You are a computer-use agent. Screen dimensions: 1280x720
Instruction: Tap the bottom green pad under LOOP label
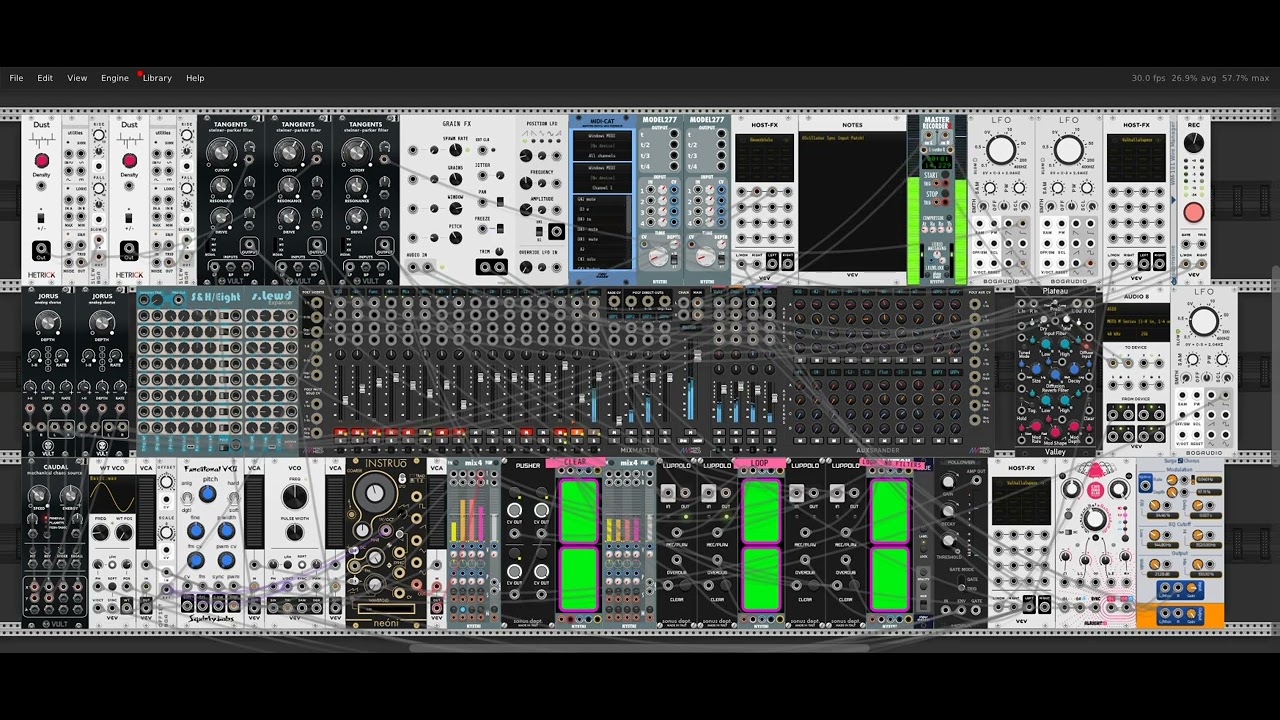761,578
